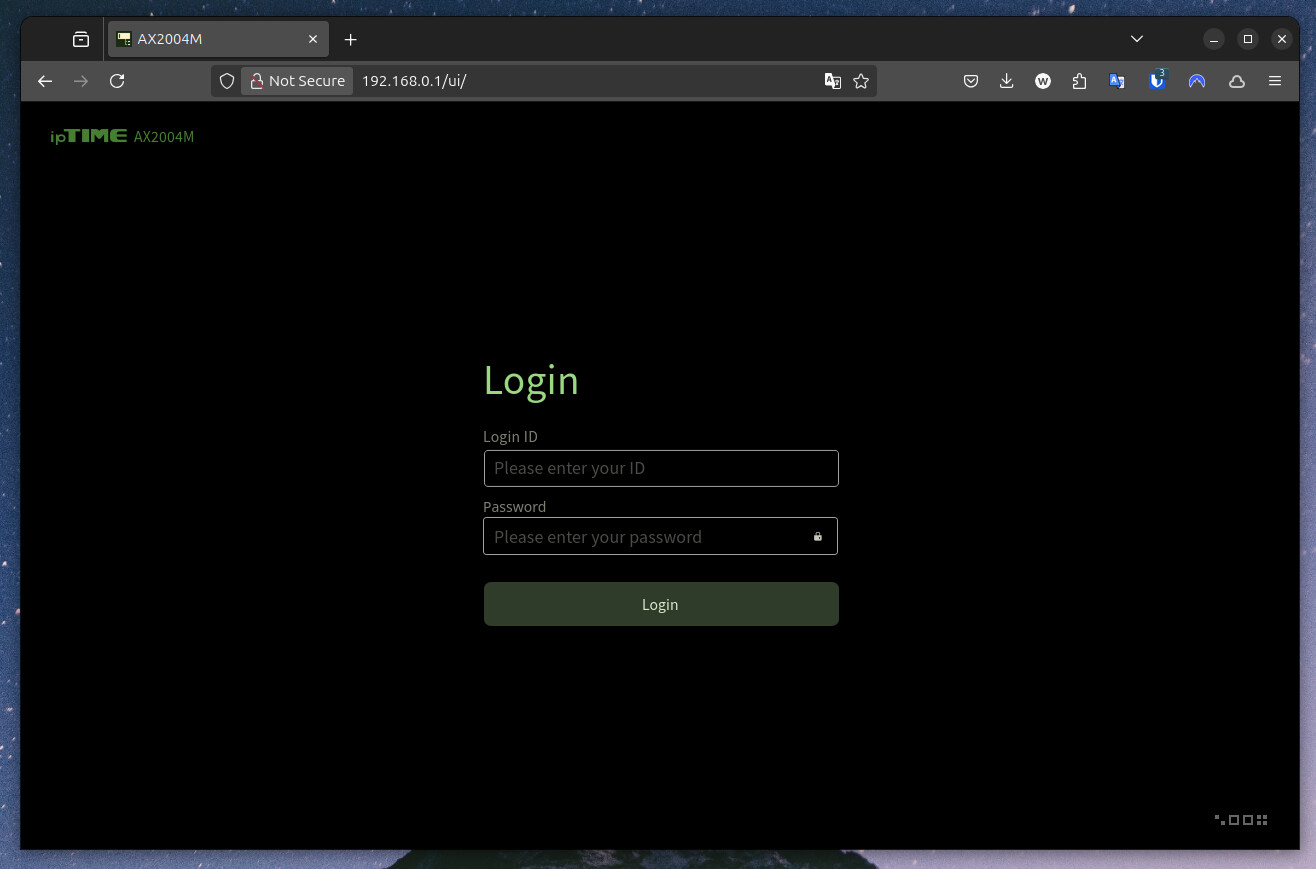Image resolution: width=1316 pixels, height=869 pixels.
Task: Go back using the back arrow
Action: tap(45, 81)
